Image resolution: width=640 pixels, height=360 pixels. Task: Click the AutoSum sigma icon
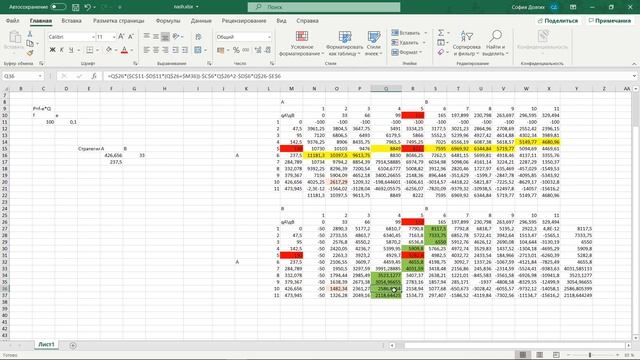point(441,33)
